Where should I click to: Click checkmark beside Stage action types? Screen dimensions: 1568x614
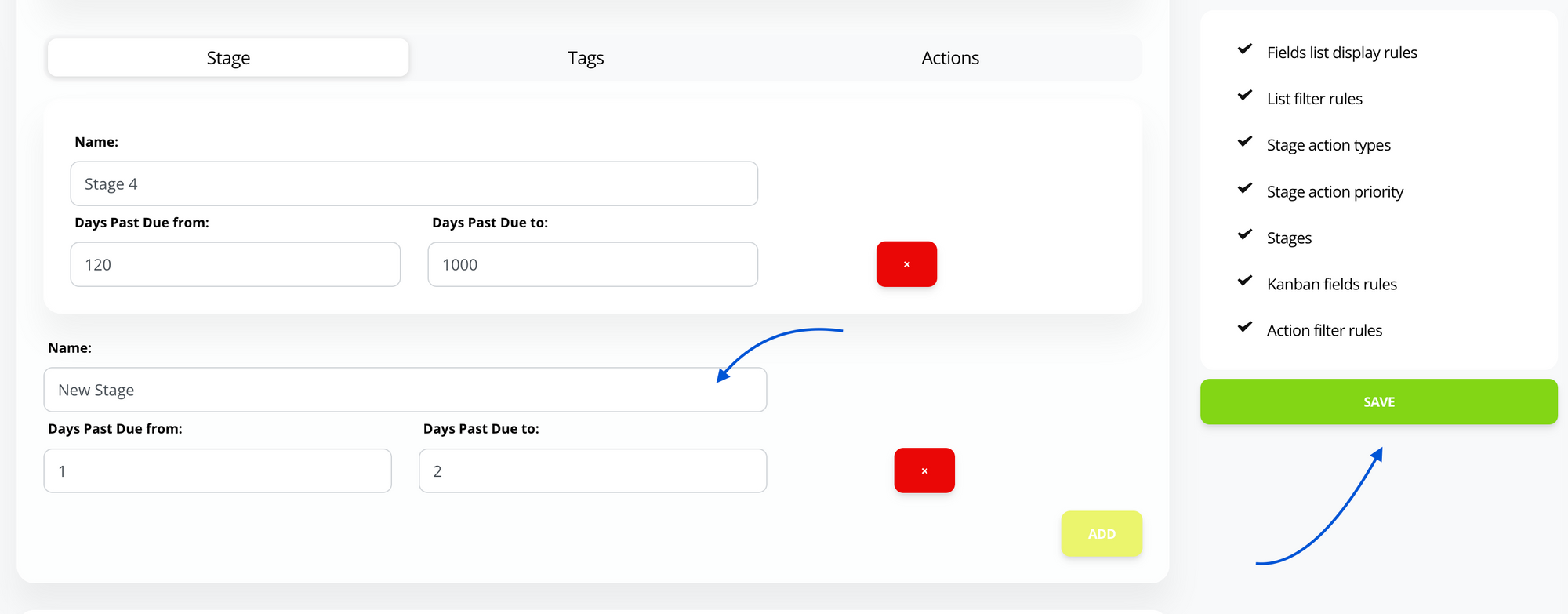(x=1245, y=142)
